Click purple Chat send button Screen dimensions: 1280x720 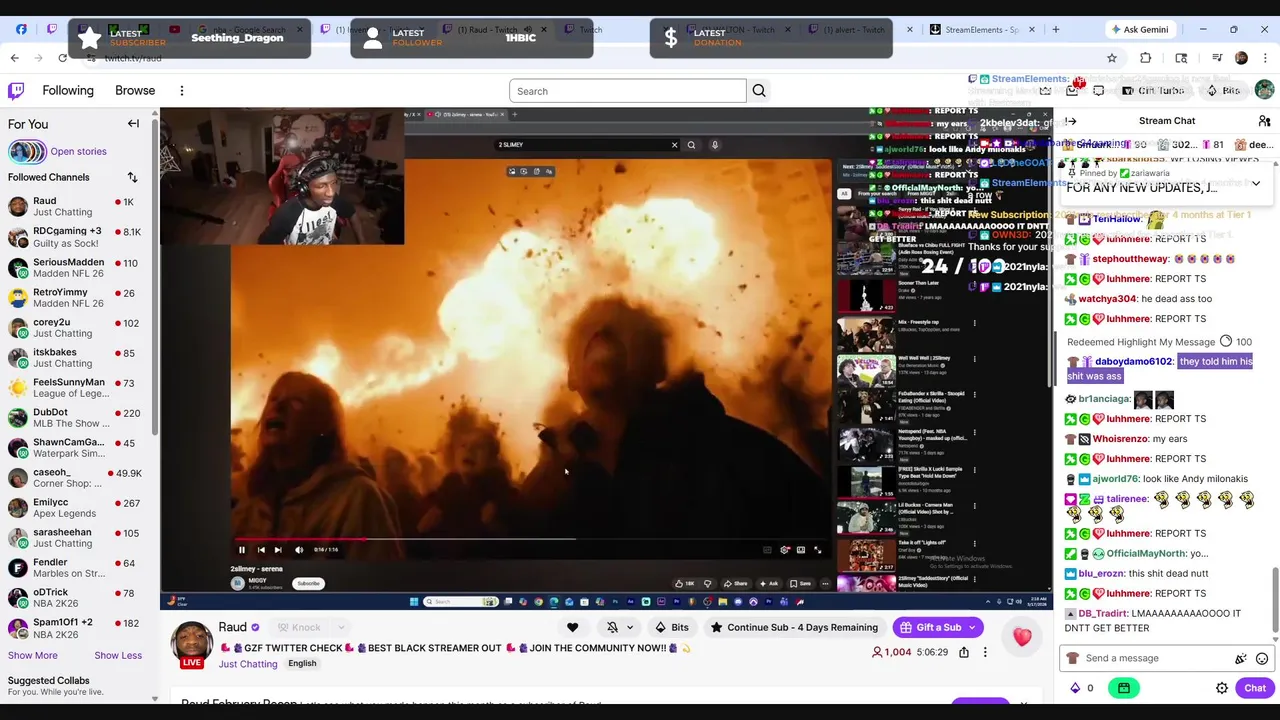pos(1255,688)
